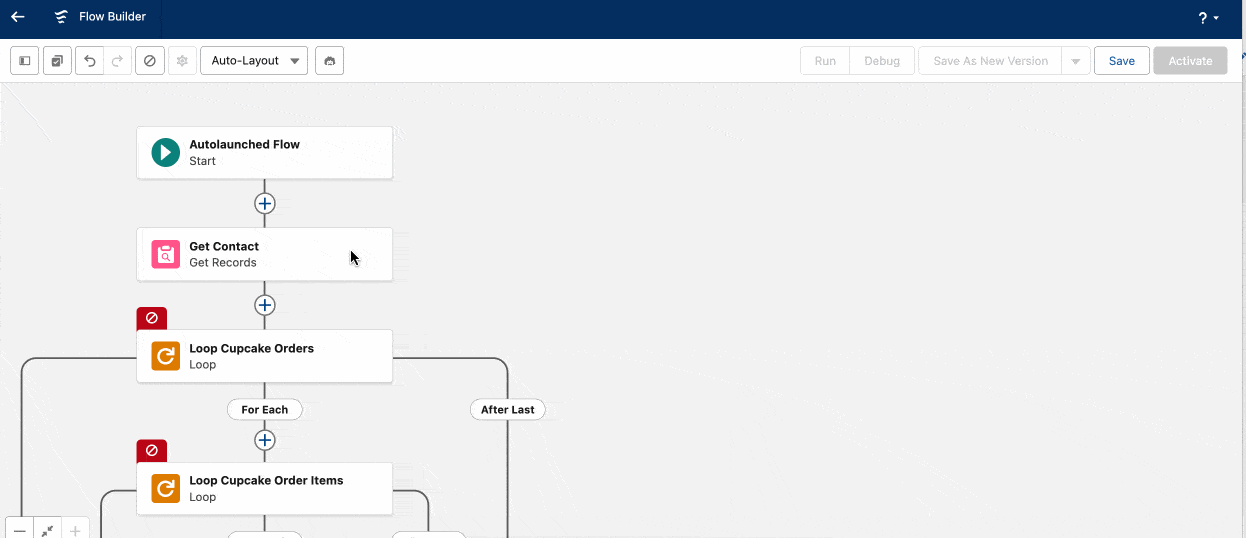Viewport: 1246px width, 538px height.
Task: Open the Get Contact element card
Action: 264,255
